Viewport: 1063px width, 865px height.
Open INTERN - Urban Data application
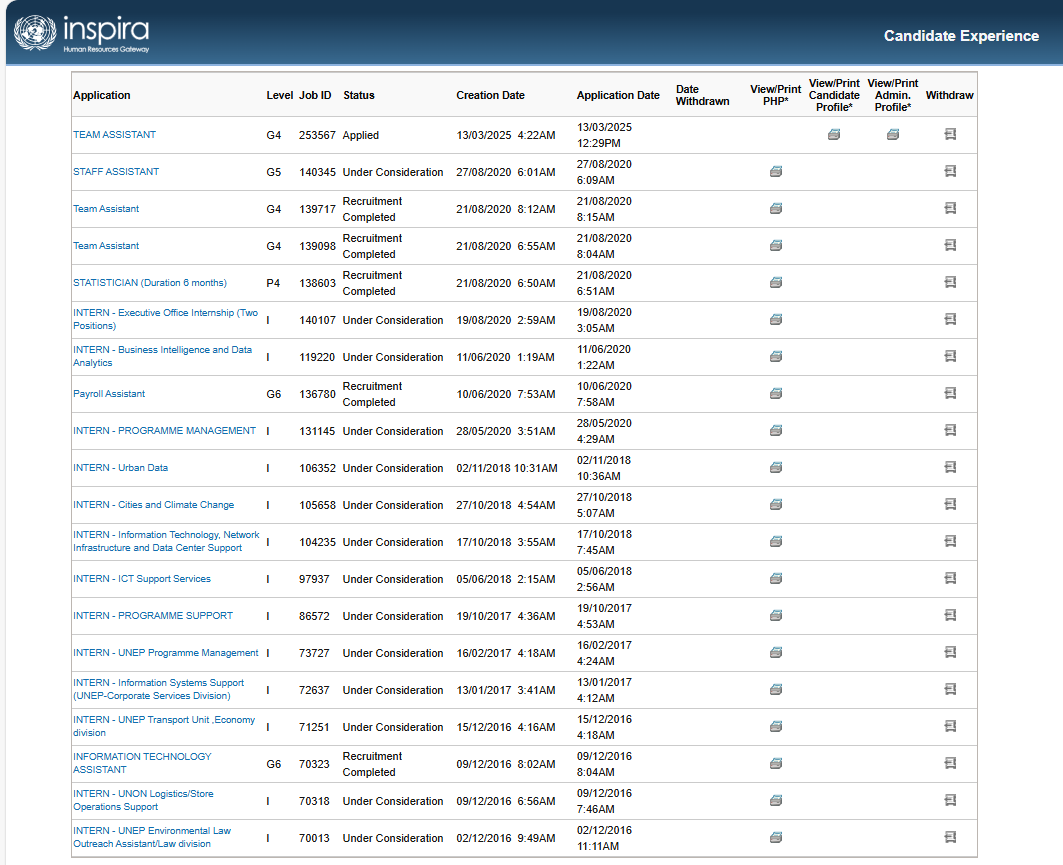click(x=121, y=468)
